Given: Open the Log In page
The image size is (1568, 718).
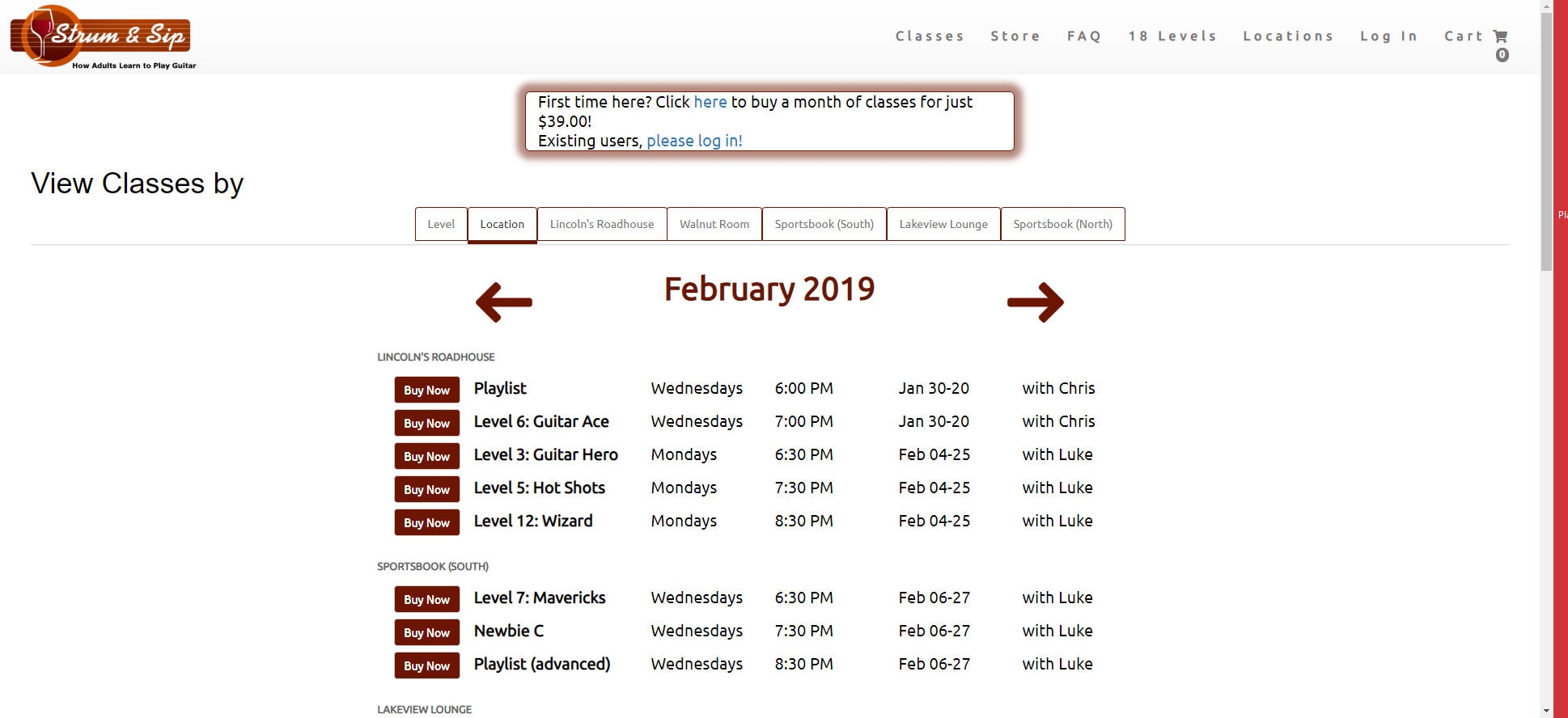Looking at the screenshot, I should click(1388, 36).
